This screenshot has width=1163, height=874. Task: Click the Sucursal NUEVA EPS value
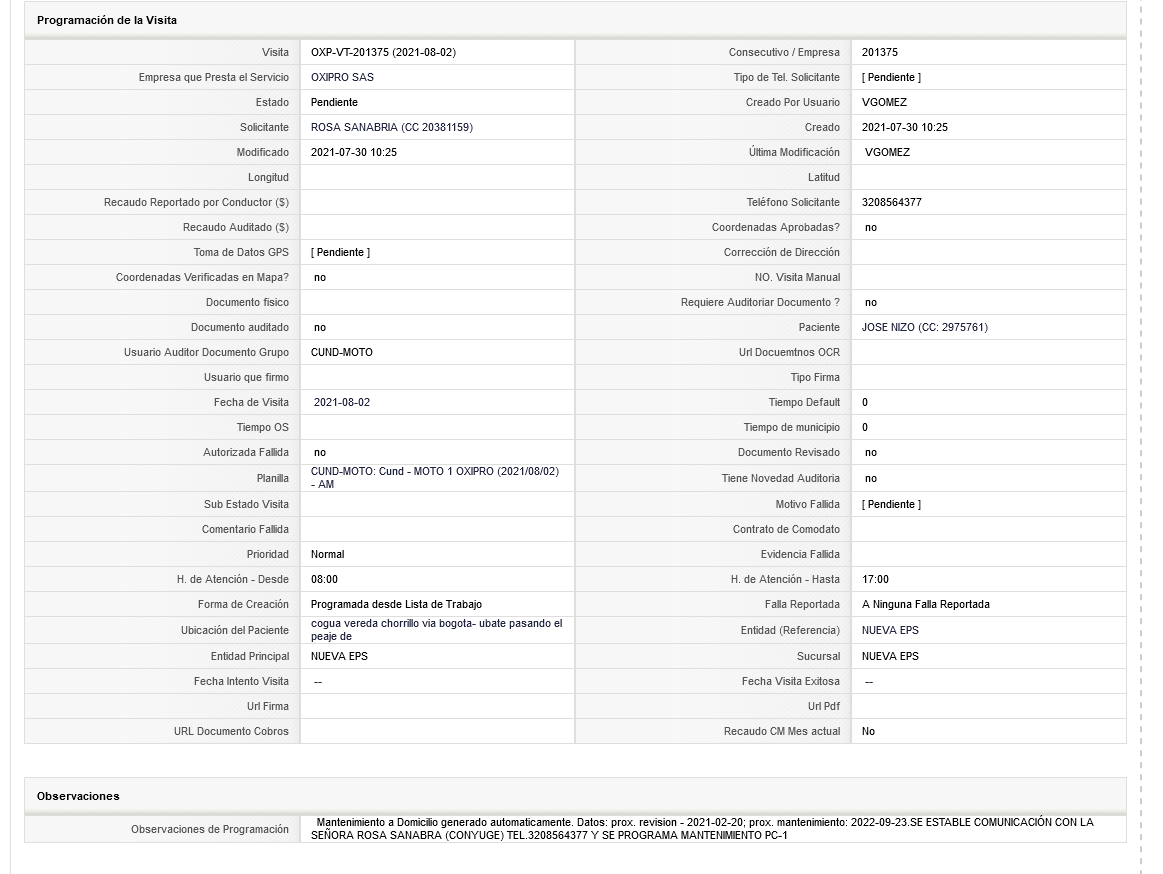pos(890,656)
